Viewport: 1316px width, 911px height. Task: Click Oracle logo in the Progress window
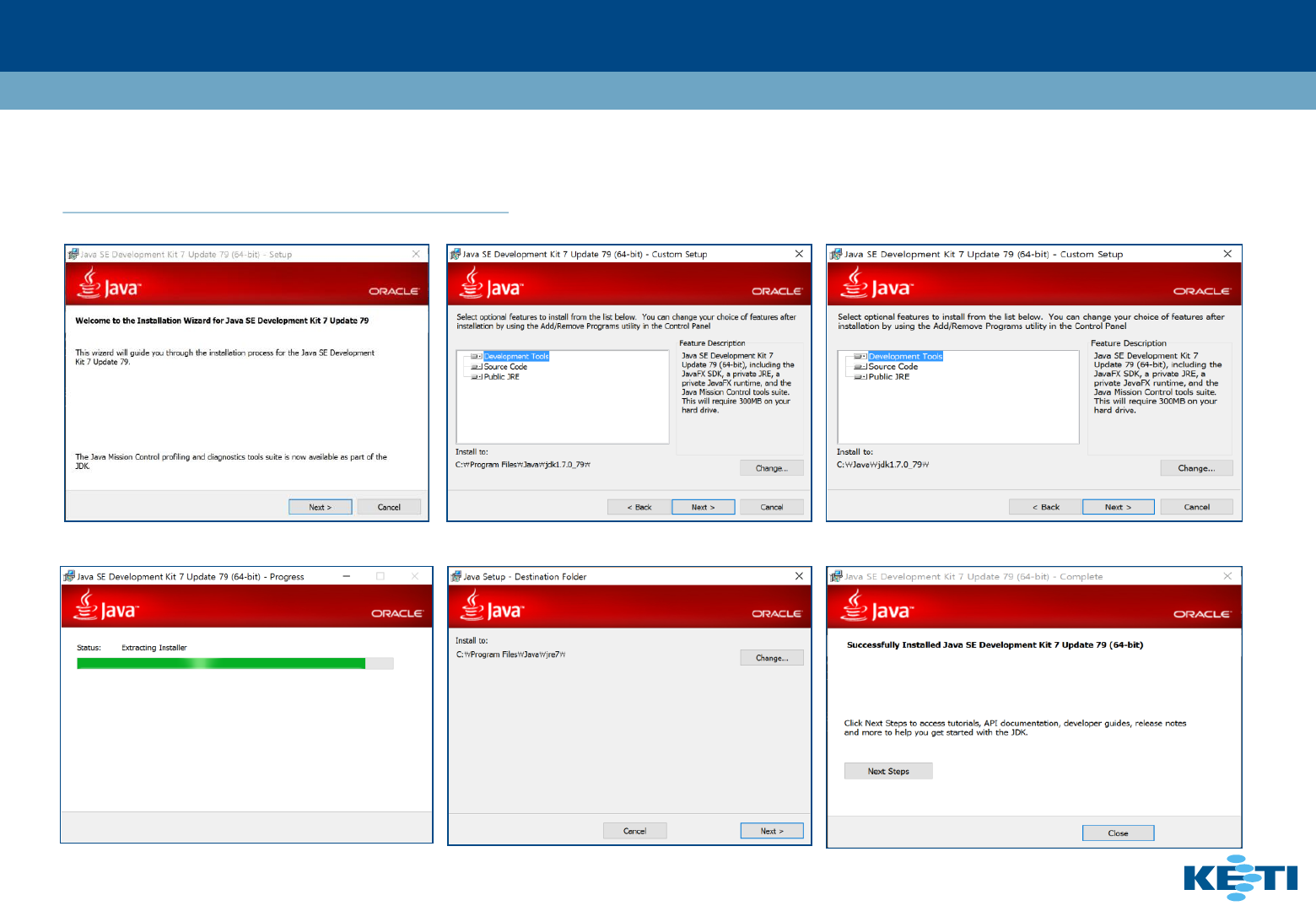pyautogui.click(x=397, y=613)
